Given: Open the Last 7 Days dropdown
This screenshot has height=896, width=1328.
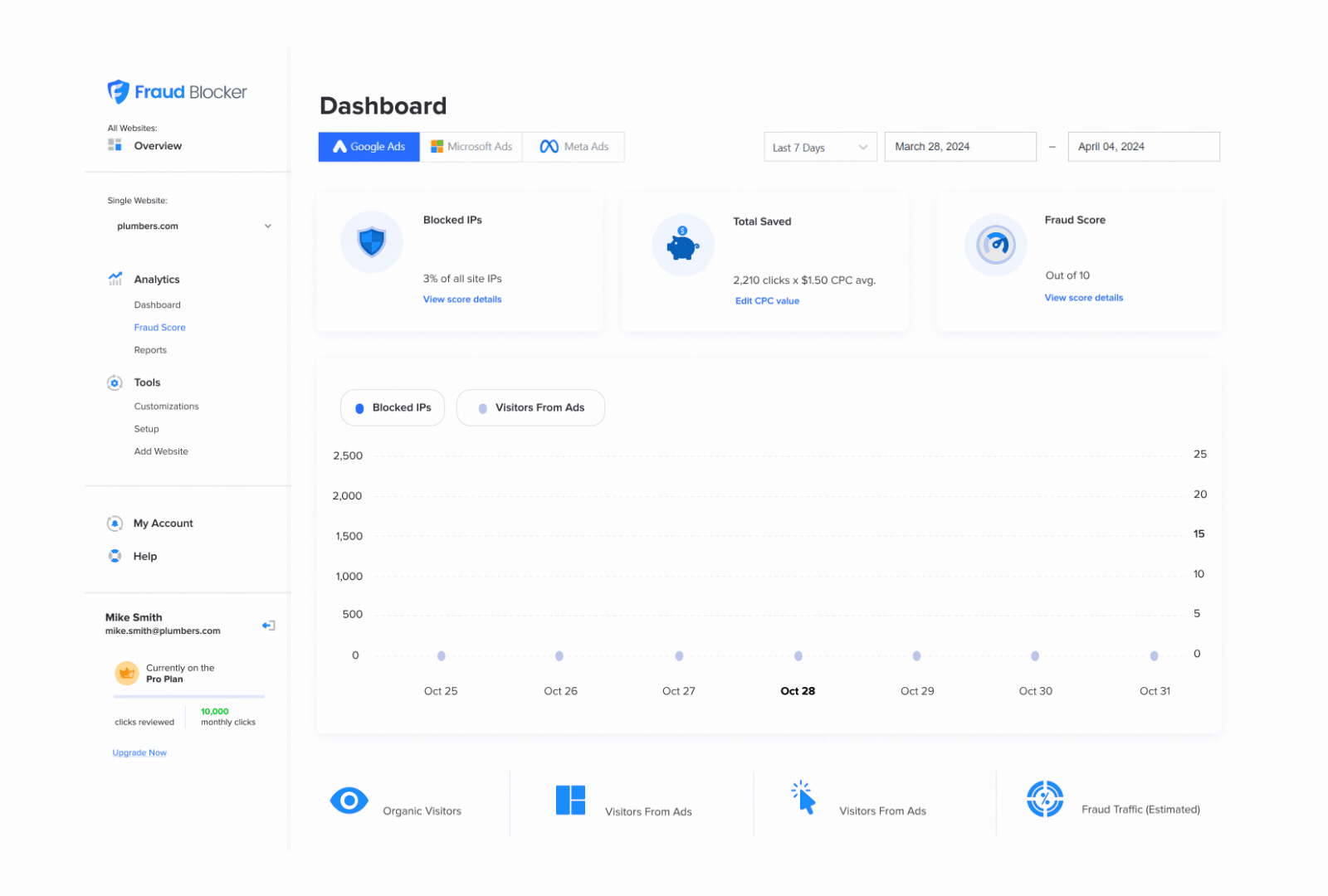Looking at the screenshot, I should click(x=819, y=146).
